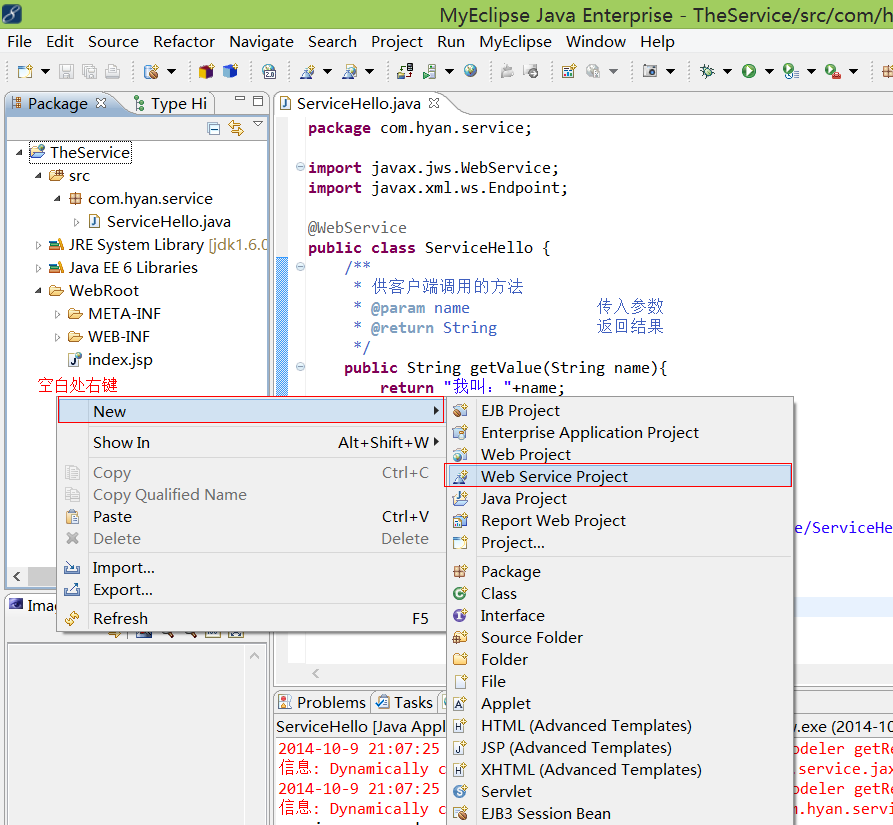Click the Image Preview panel scroll up arrow
893x825 pixels.
click(255, 656)
